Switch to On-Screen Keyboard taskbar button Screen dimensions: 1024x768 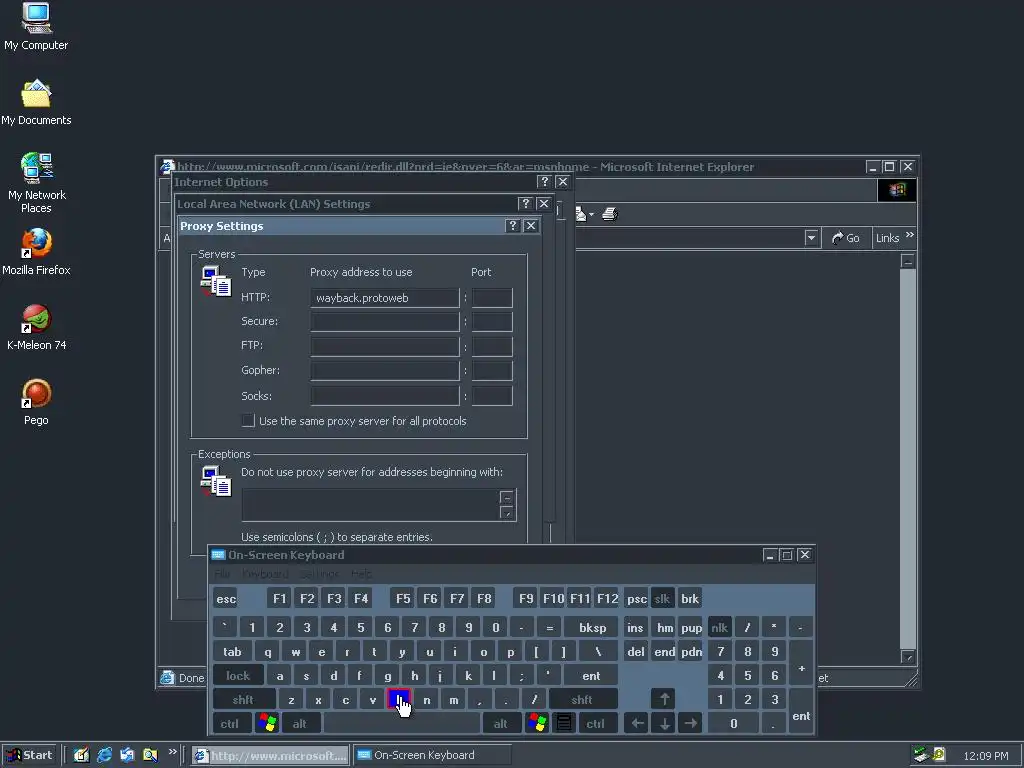[432, 755]
